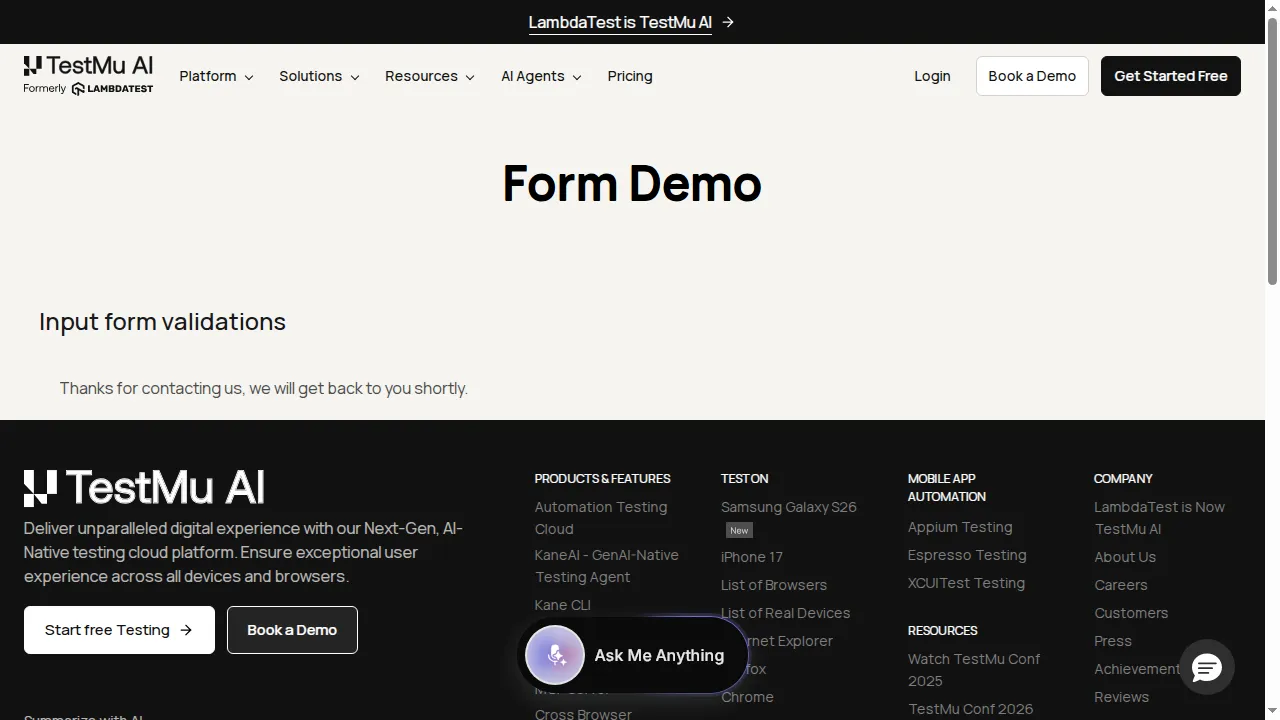Click the TEST ON footer heading

[745, 478]
